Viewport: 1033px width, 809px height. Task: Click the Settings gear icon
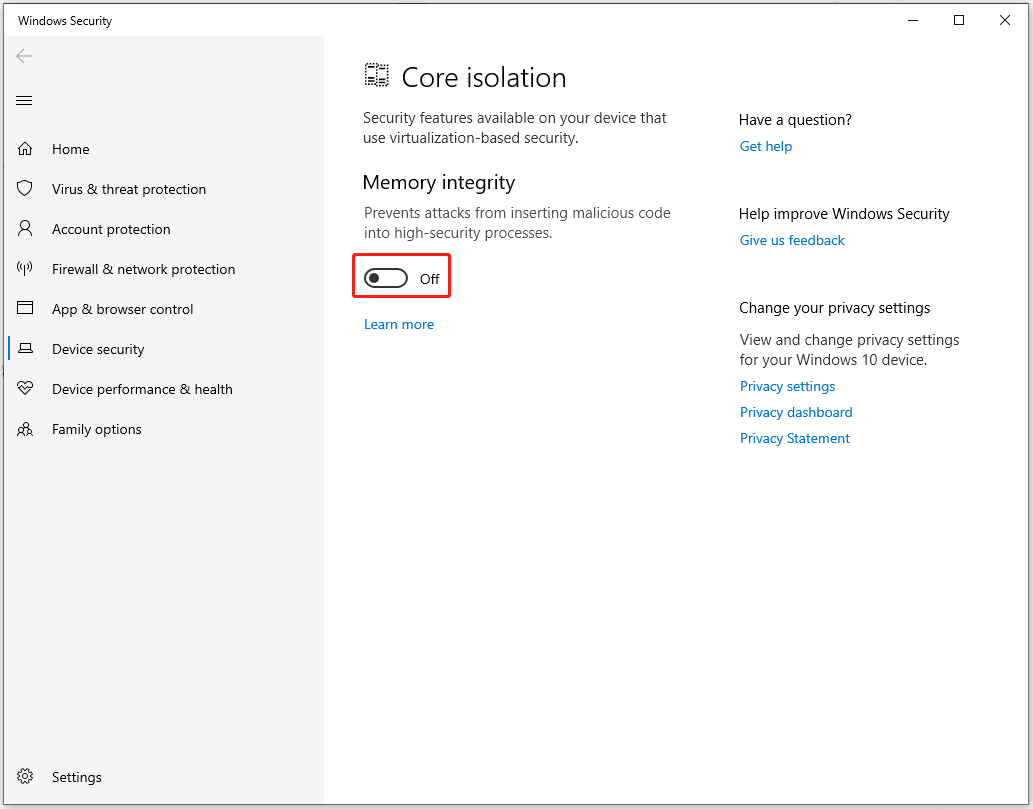[25, 777]
